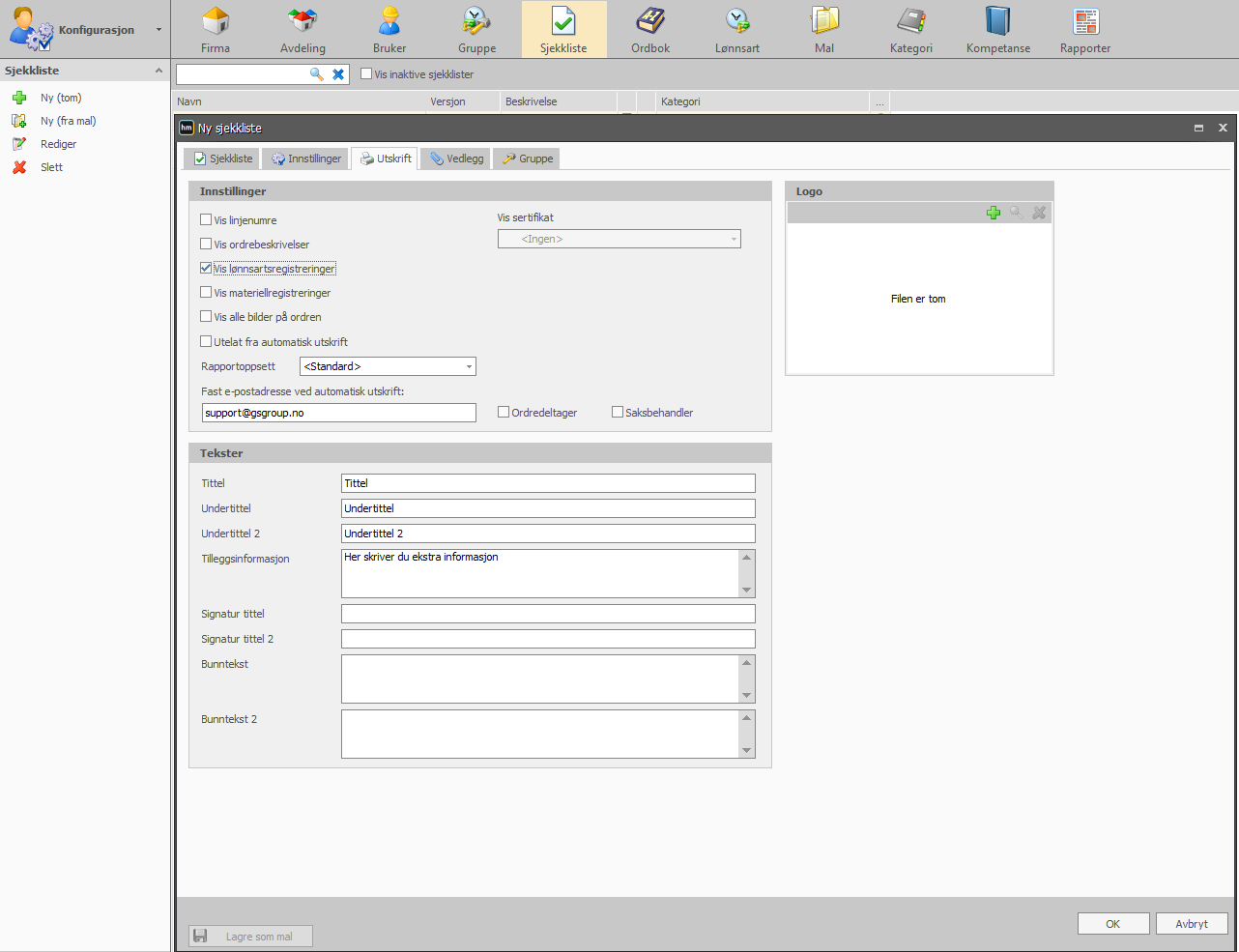The height and width of the screenshot is (952, 1239).
Task: Open the Konfigurasjon dropdown arrow
Action: point(159,30)
